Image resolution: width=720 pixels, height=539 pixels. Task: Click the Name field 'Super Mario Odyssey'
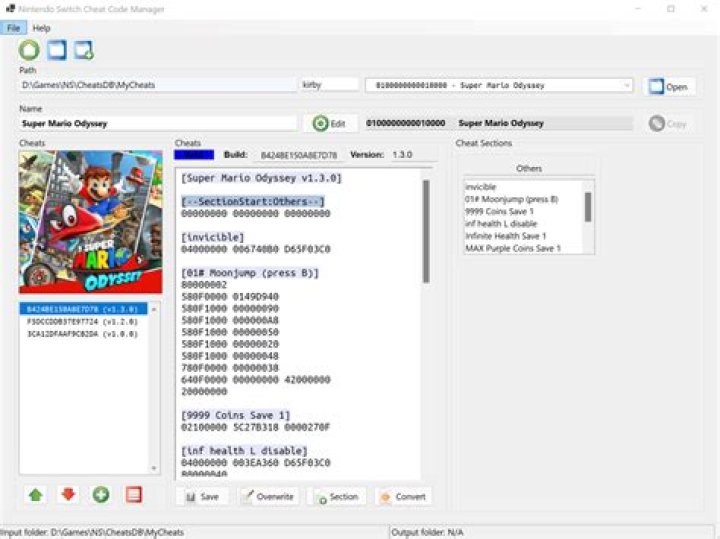click(158, 124)
